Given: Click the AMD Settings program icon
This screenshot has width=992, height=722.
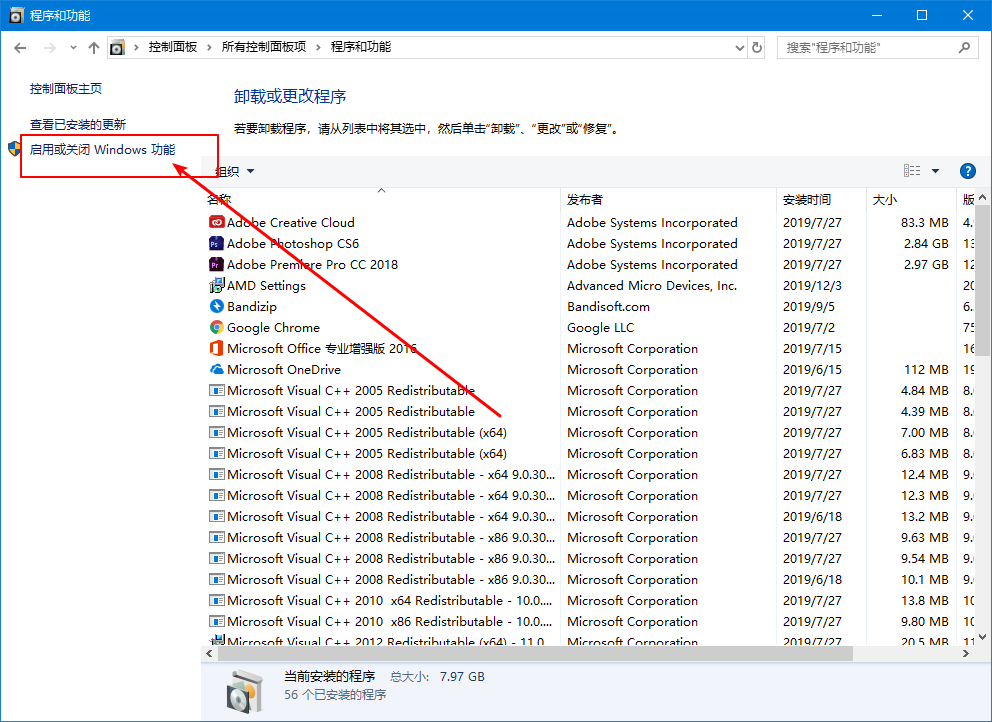Looking at the screenshot, I should pos(216,285).
